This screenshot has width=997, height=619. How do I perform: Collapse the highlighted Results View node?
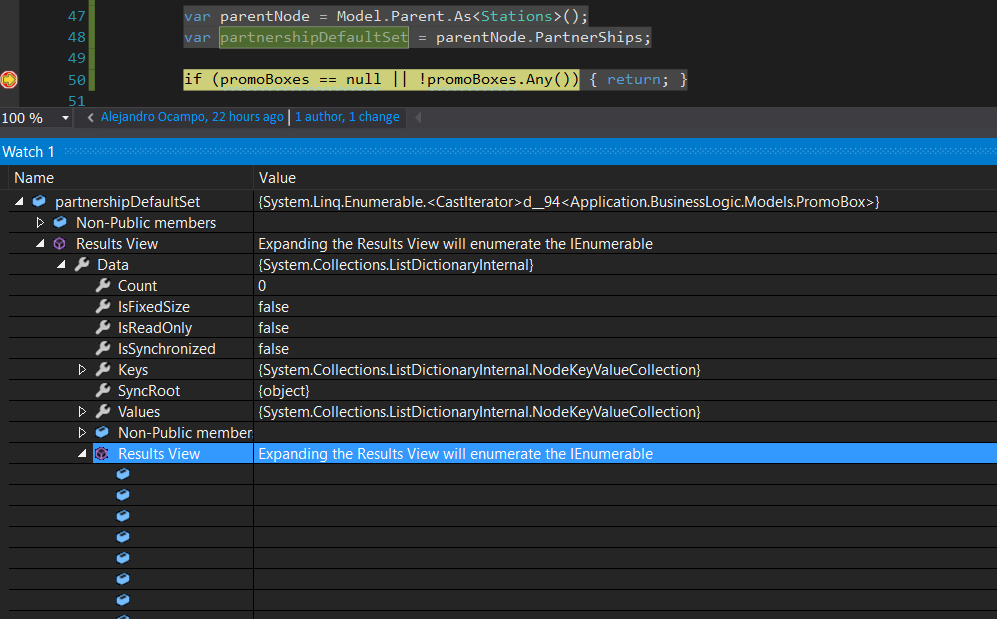coord(82,453)
